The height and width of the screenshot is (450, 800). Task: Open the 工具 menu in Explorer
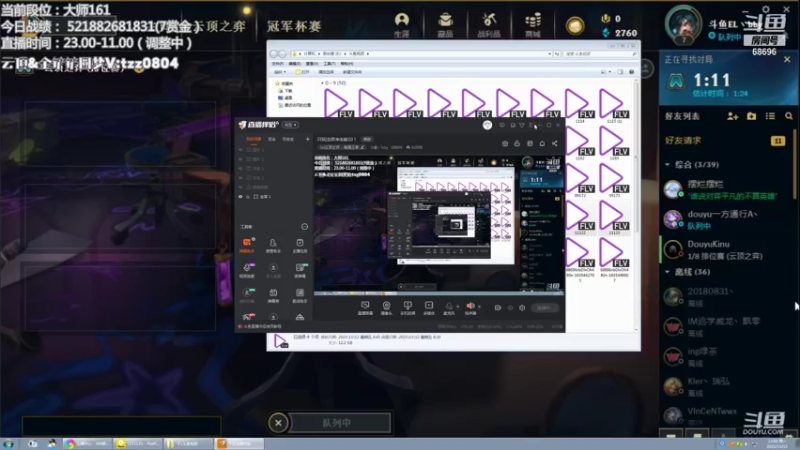329,64
